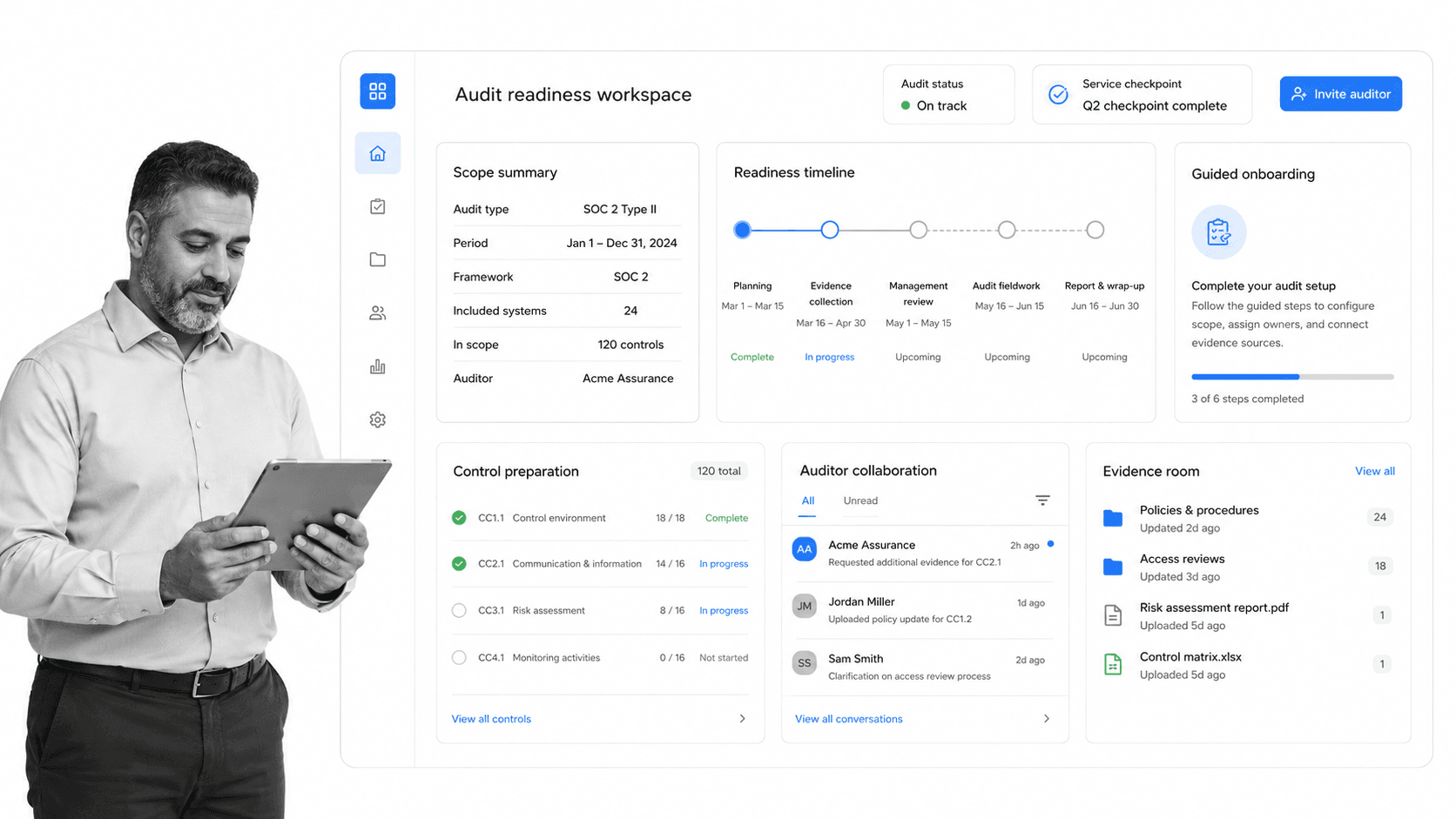1456x819 pixels.
Task: Click the Jan 1 – Dec 31, 2024 period
Action: (622, 243)
